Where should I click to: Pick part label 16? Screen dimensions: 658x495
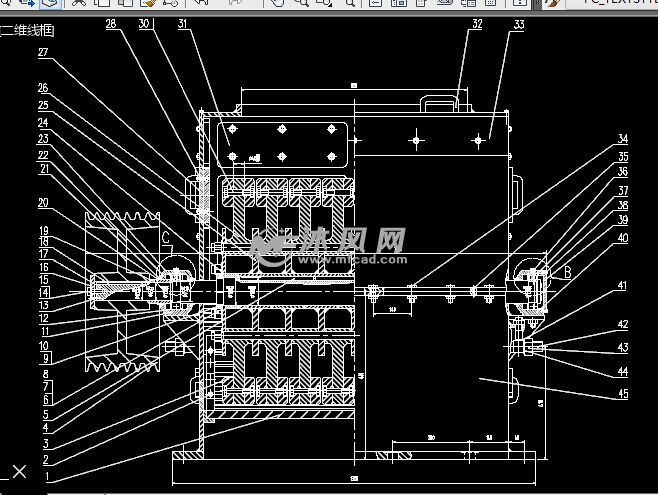44,267
